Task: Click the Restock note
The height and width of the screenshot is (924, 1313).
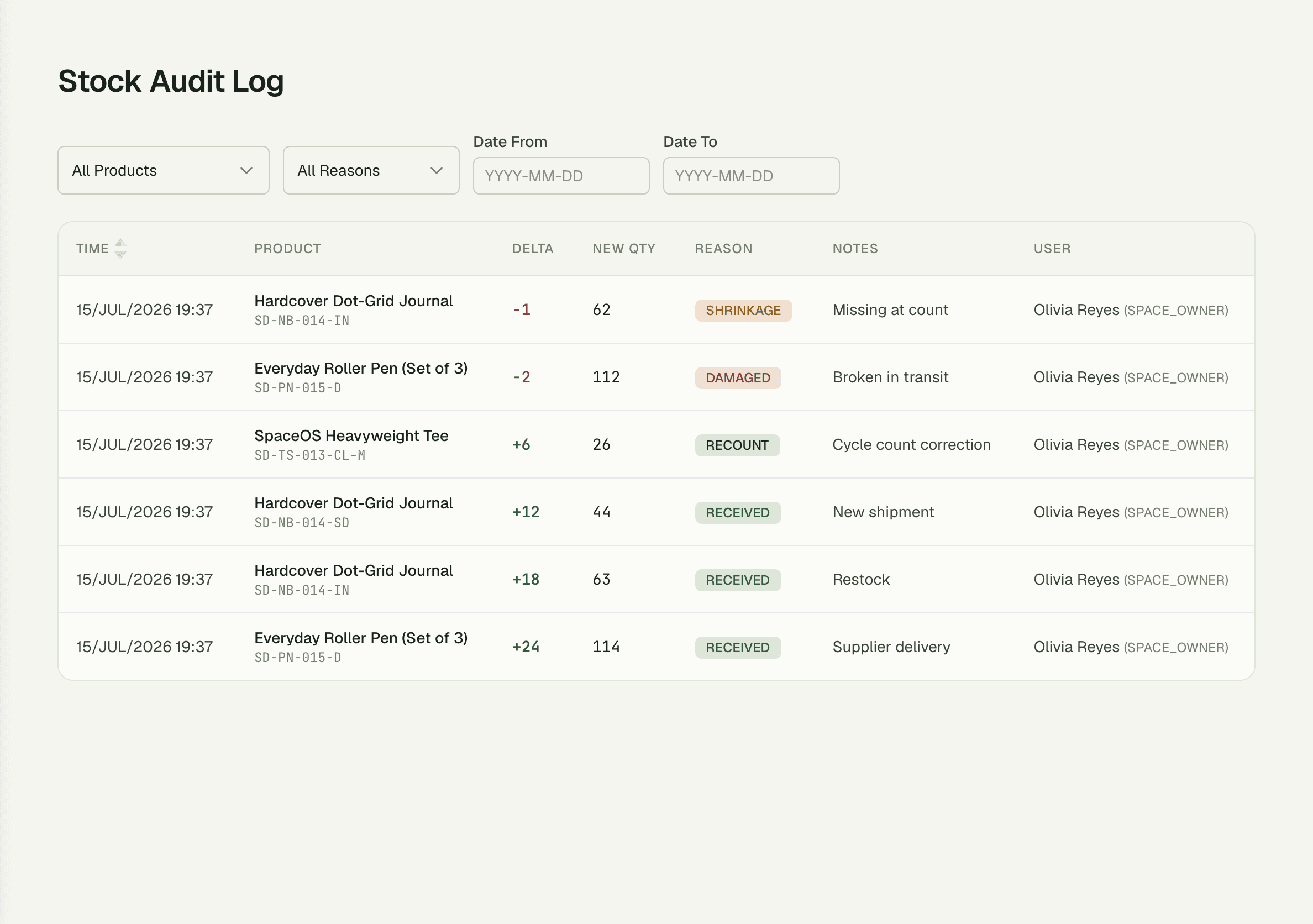Action: click(x=860, y=580)
